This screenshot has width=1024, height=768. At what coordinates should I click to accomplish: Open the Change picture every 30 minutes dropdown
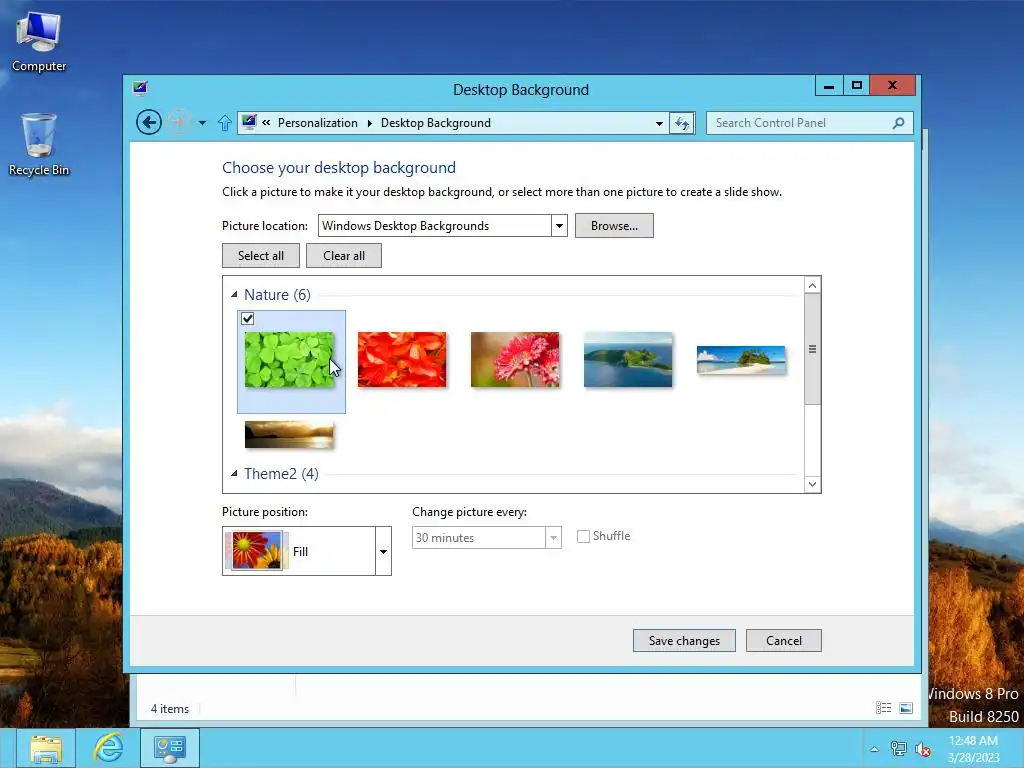[x=553, y=538]
